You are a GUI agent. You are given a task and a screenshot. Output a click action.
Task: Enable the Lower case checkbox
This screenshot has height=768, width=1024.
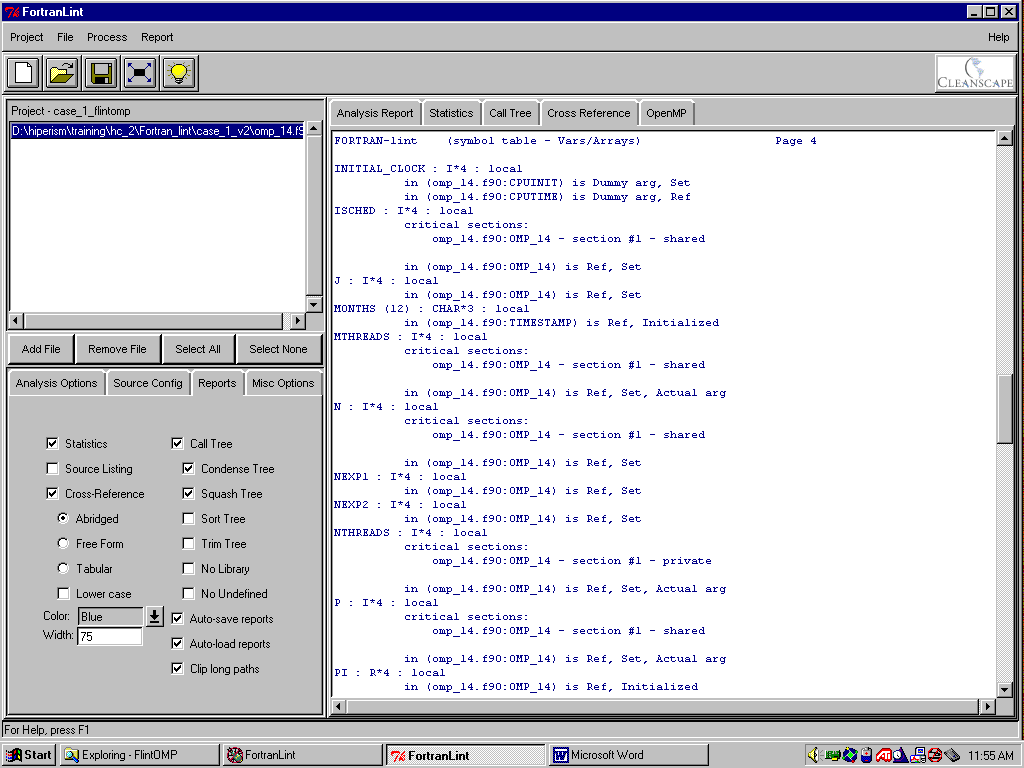63,594
